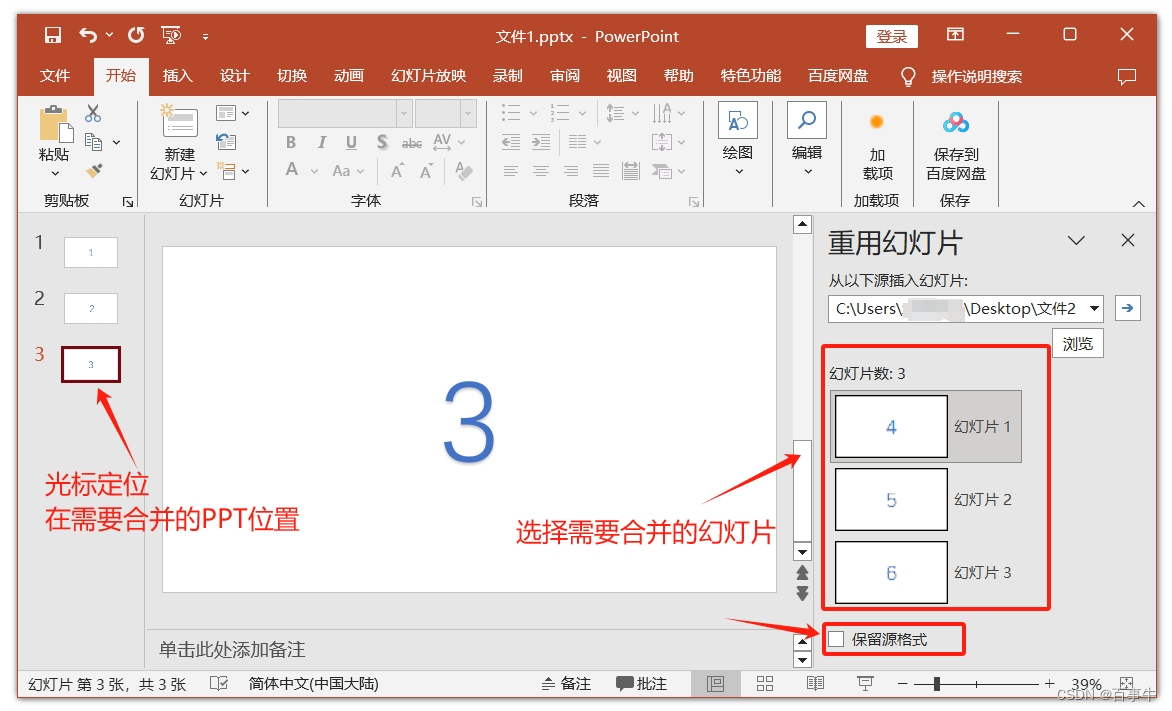The width and height of the screenshot is (1172, 711).
Task: Fit slide to current window
Action: click(1126, 683)
